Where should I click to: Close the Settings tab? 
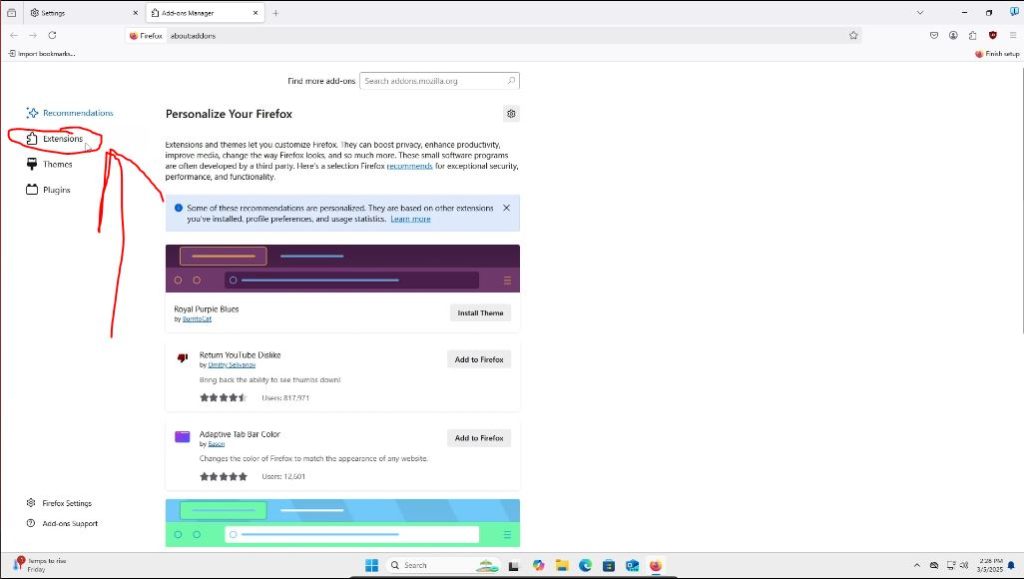(135, 12)
